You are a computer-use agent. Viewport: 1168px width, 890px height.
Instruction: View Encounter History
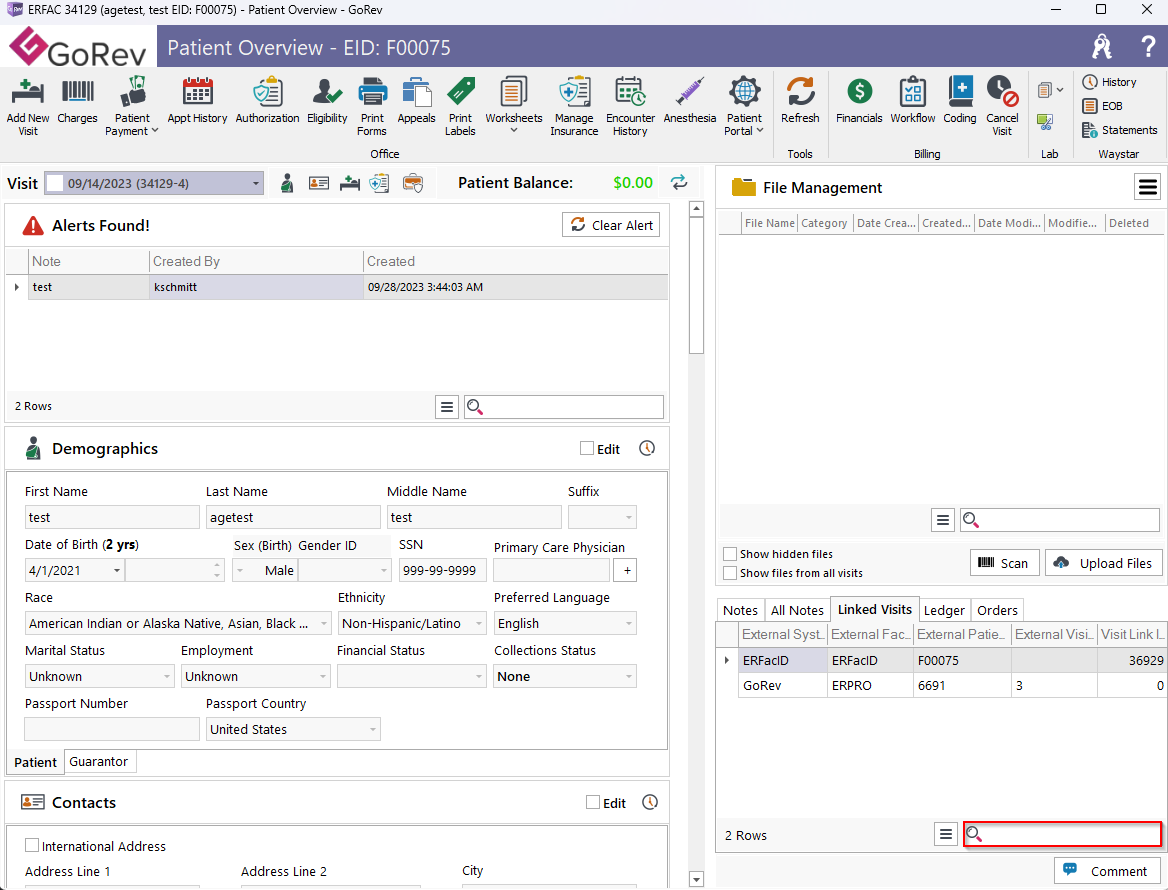(630, 106)
